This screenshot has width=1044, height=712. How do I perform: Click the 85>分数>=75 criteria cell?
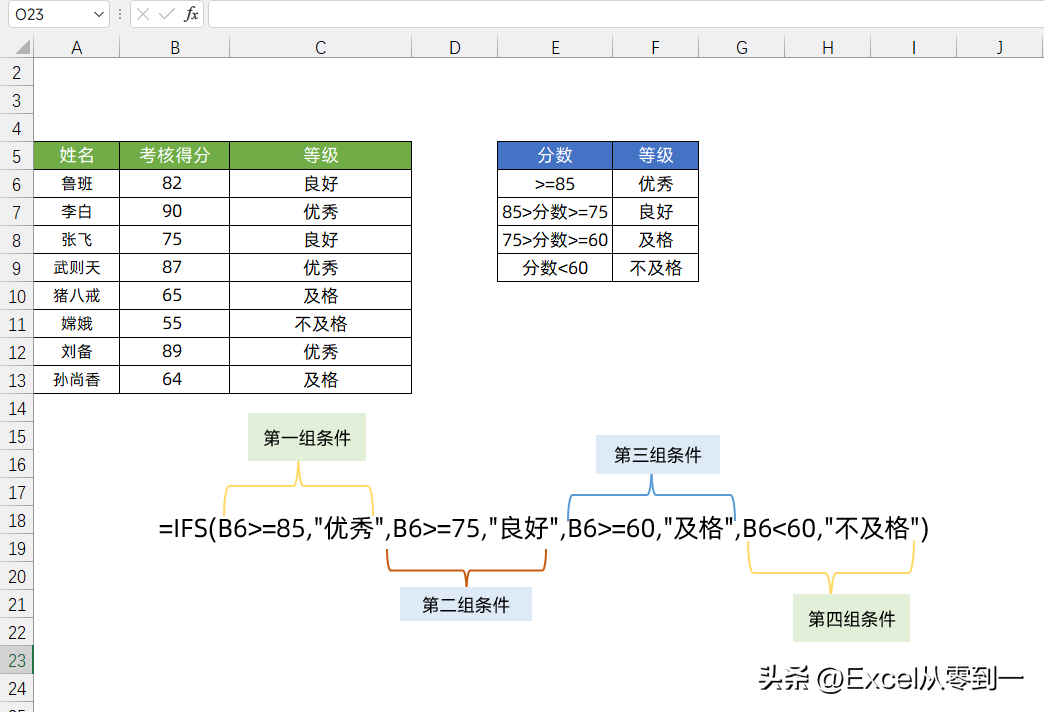555,211
